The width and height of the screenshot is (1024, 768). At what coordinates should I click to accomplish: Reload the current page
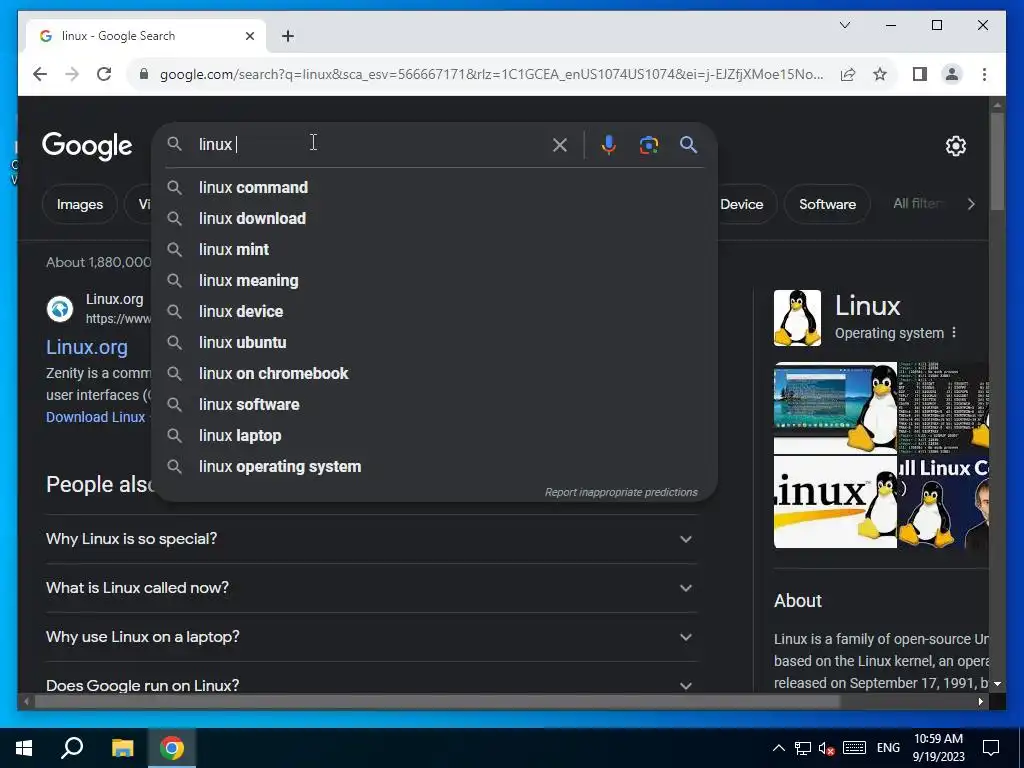coord(104,74)
